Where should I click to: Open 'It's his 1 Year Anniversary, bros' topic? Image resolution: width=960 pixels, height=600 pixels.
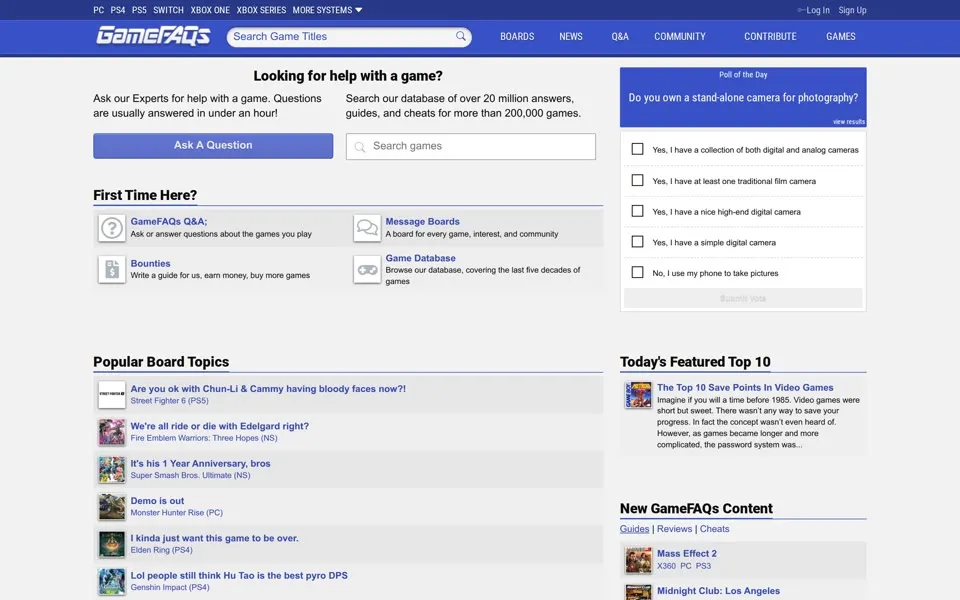[x=200, y=463]
